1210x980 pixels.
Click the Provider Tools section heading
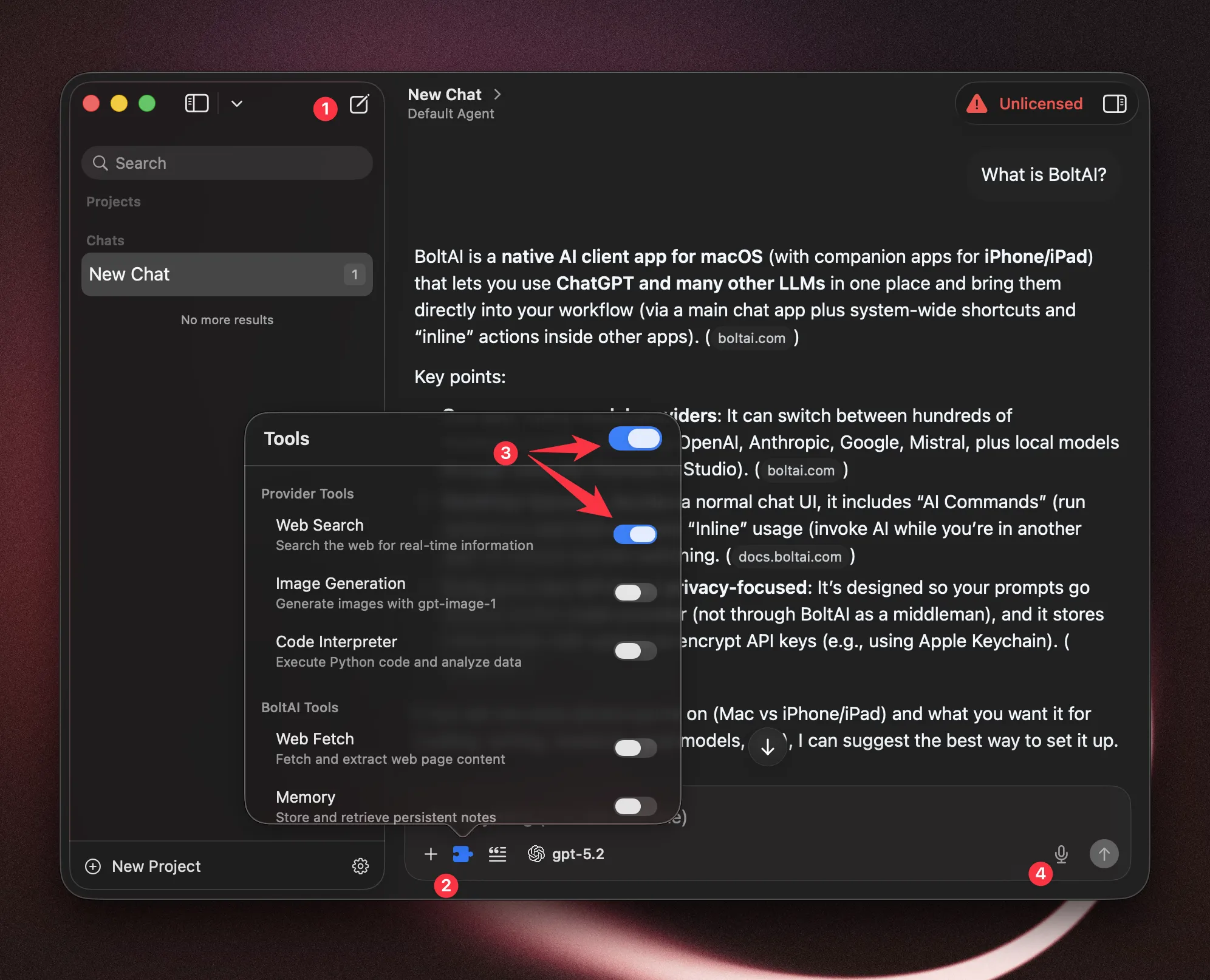pyautogui.click(x=307, y=494)
